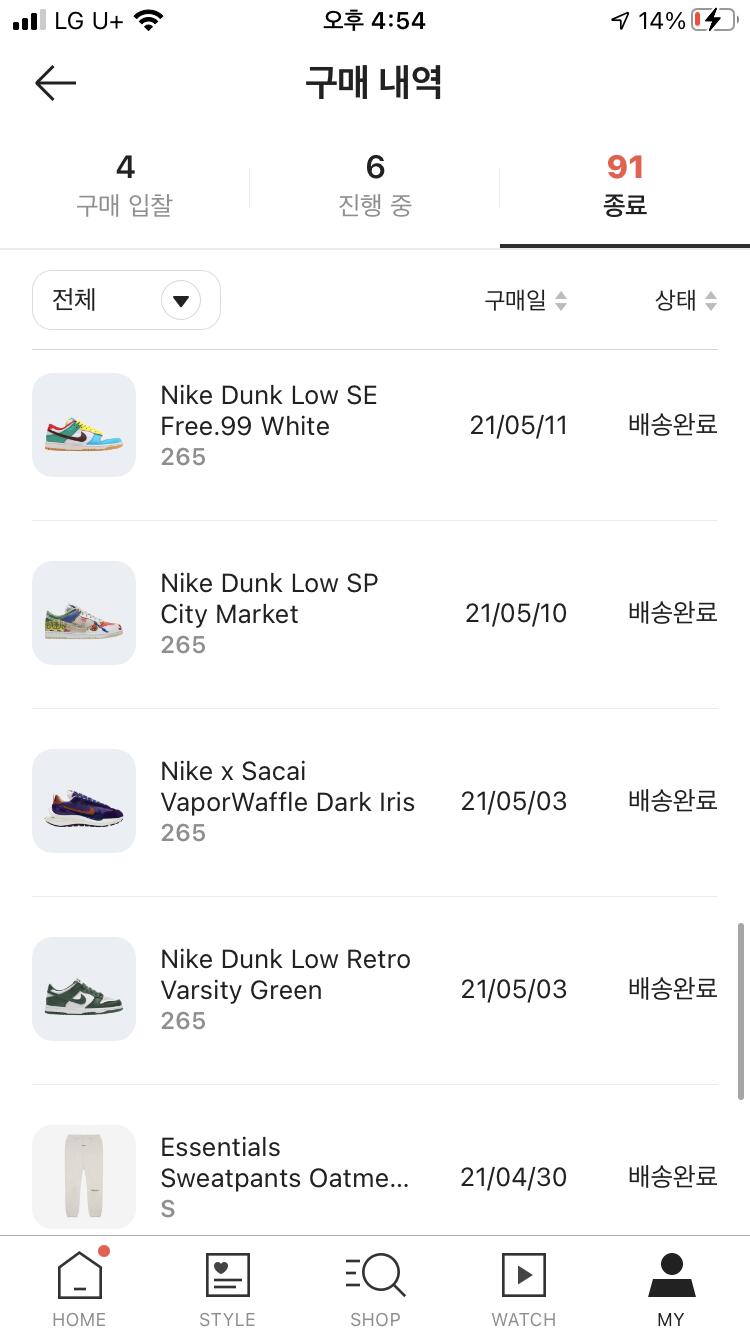Tap Nike Dunk Low SP City Market thumbnail
Image resolution: width=750 pixels, height=1334 pixels.
tap(84, 613)
